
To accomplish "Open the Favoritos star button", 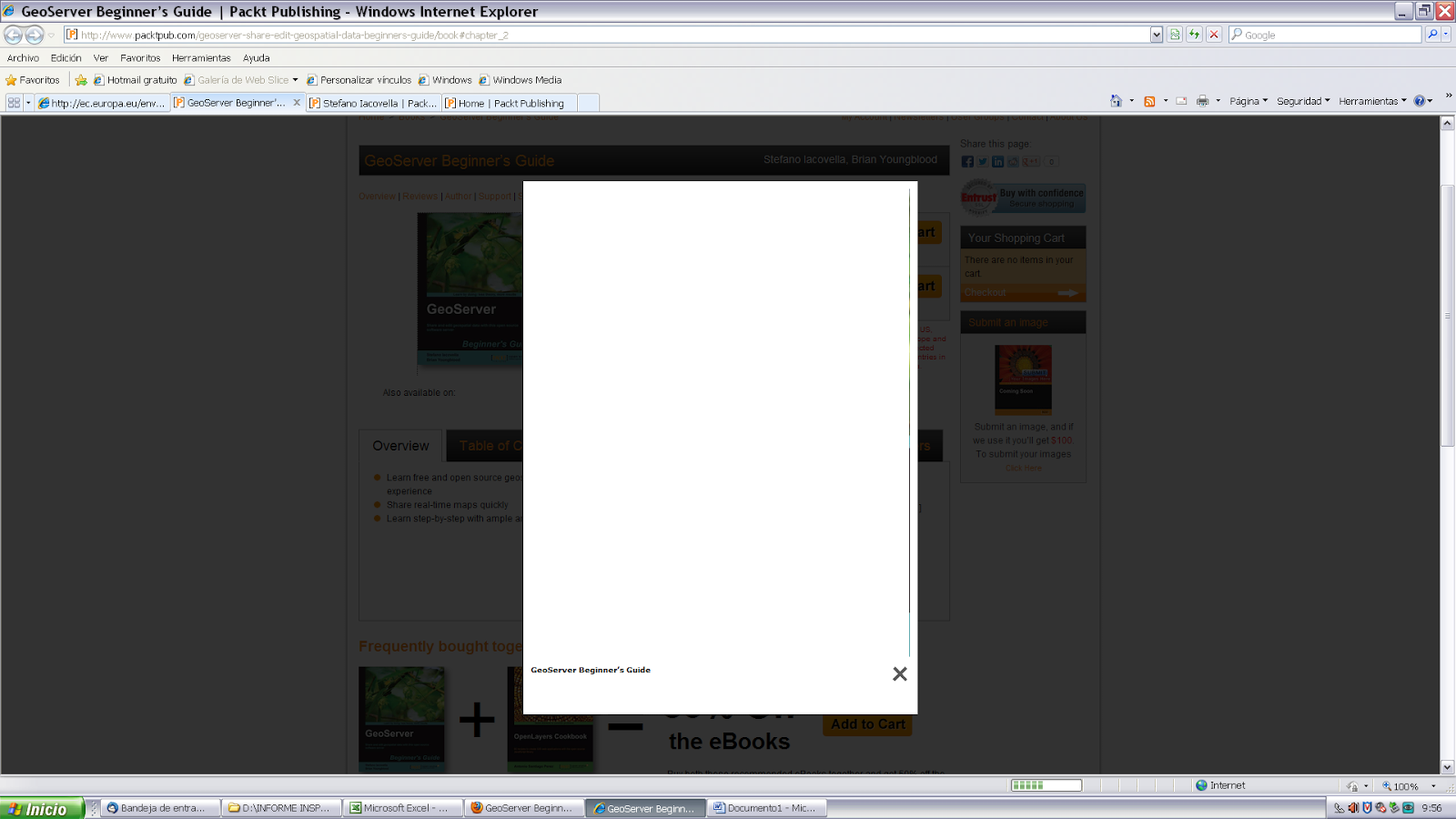I will point(33,80).
